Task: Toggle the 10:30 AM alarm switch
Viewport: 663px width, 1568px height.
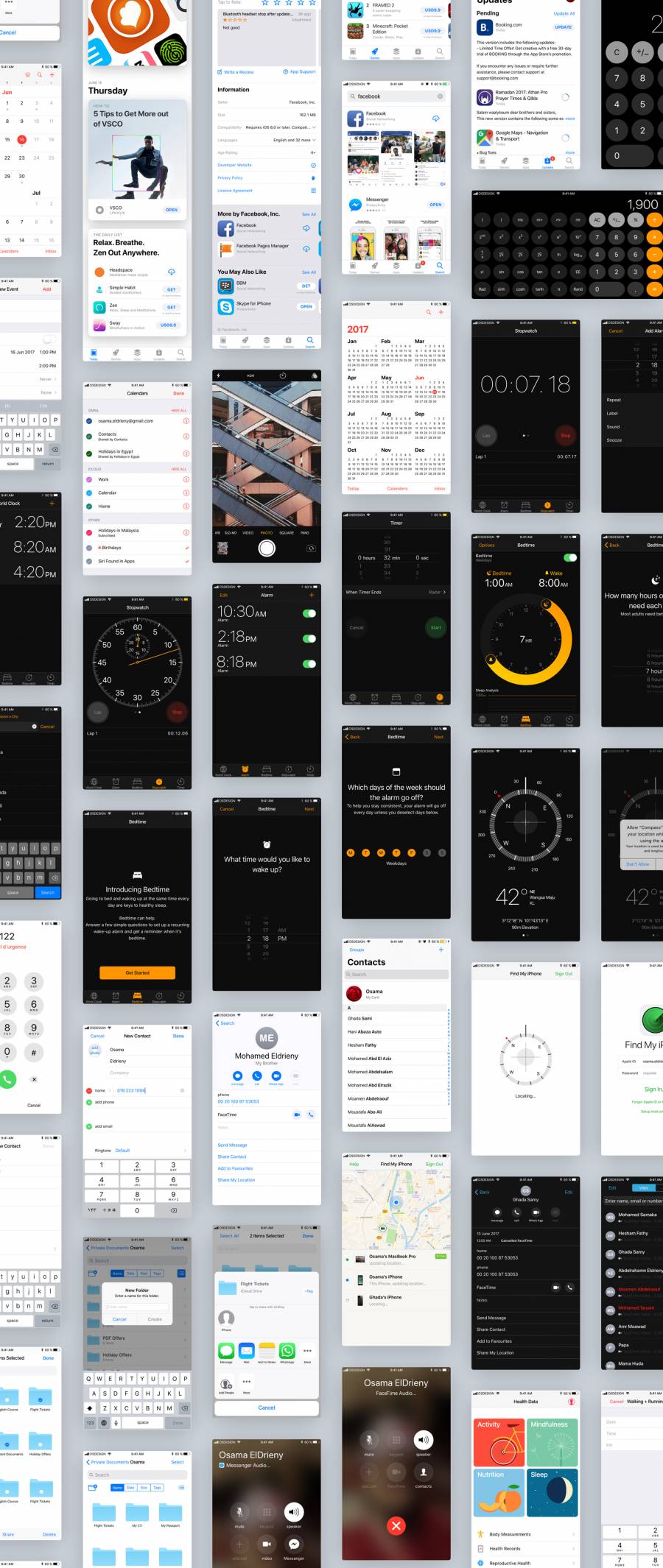Action: 309,613
